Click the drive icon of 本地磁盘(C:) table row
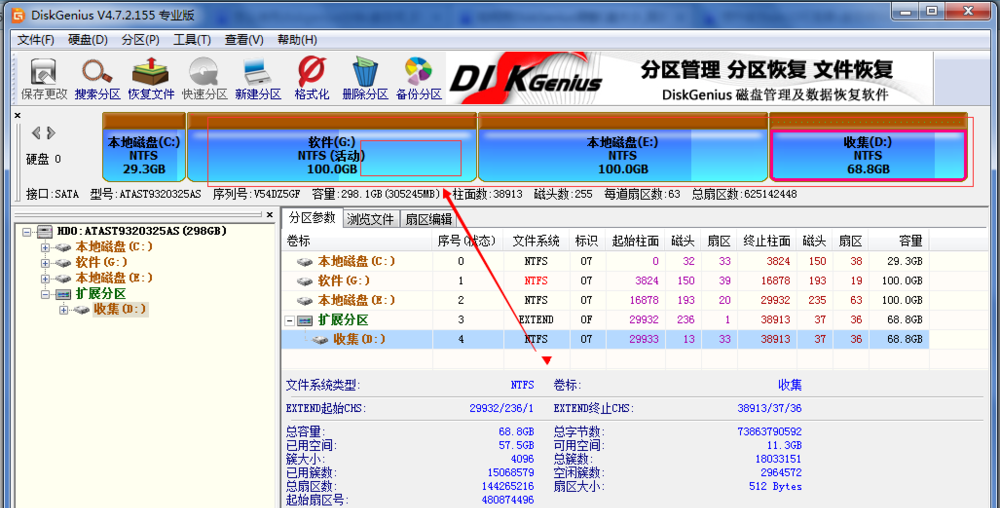 [305, 261]
